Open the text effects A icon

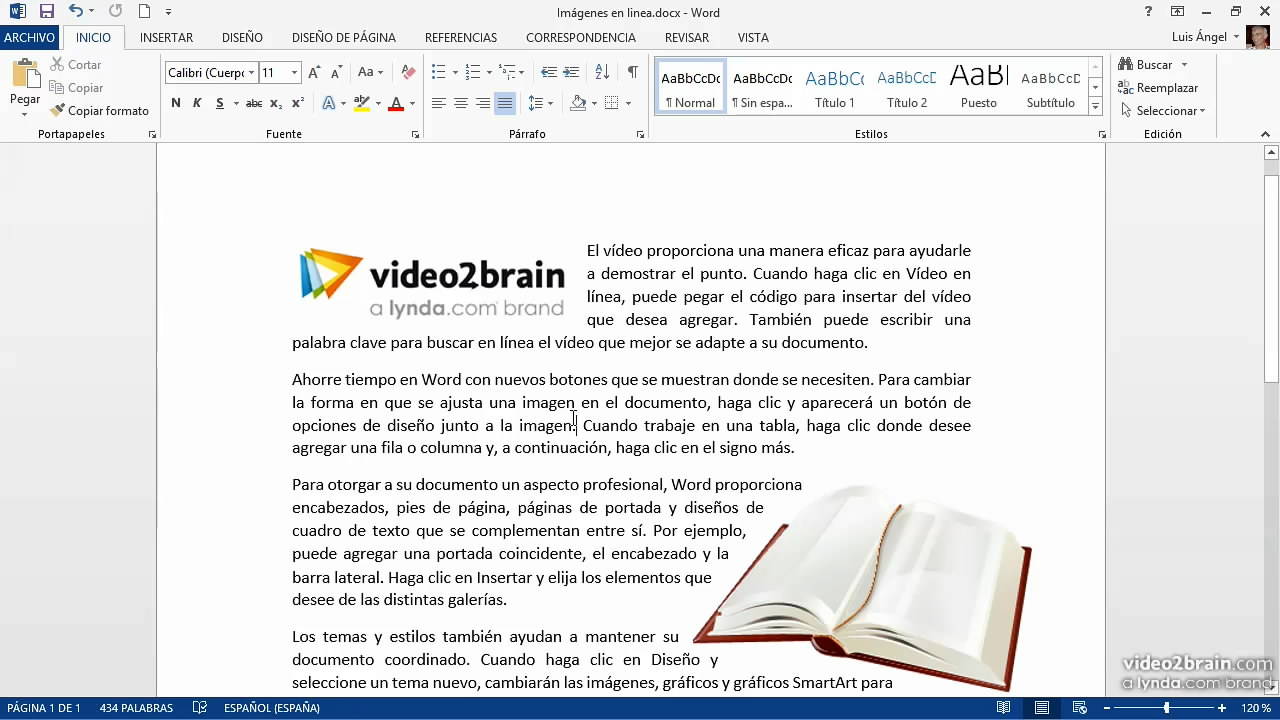click(328, 103)
